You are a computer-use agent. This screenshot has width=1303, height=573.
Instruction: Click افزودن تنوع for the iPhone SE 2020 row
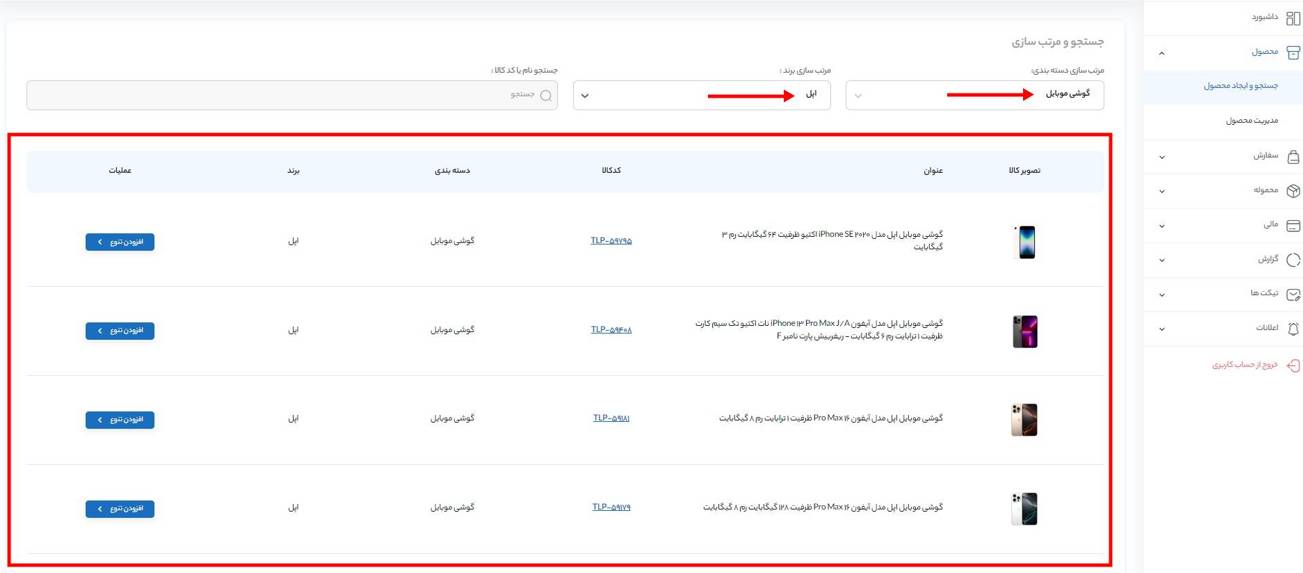(x=120, y=242)
